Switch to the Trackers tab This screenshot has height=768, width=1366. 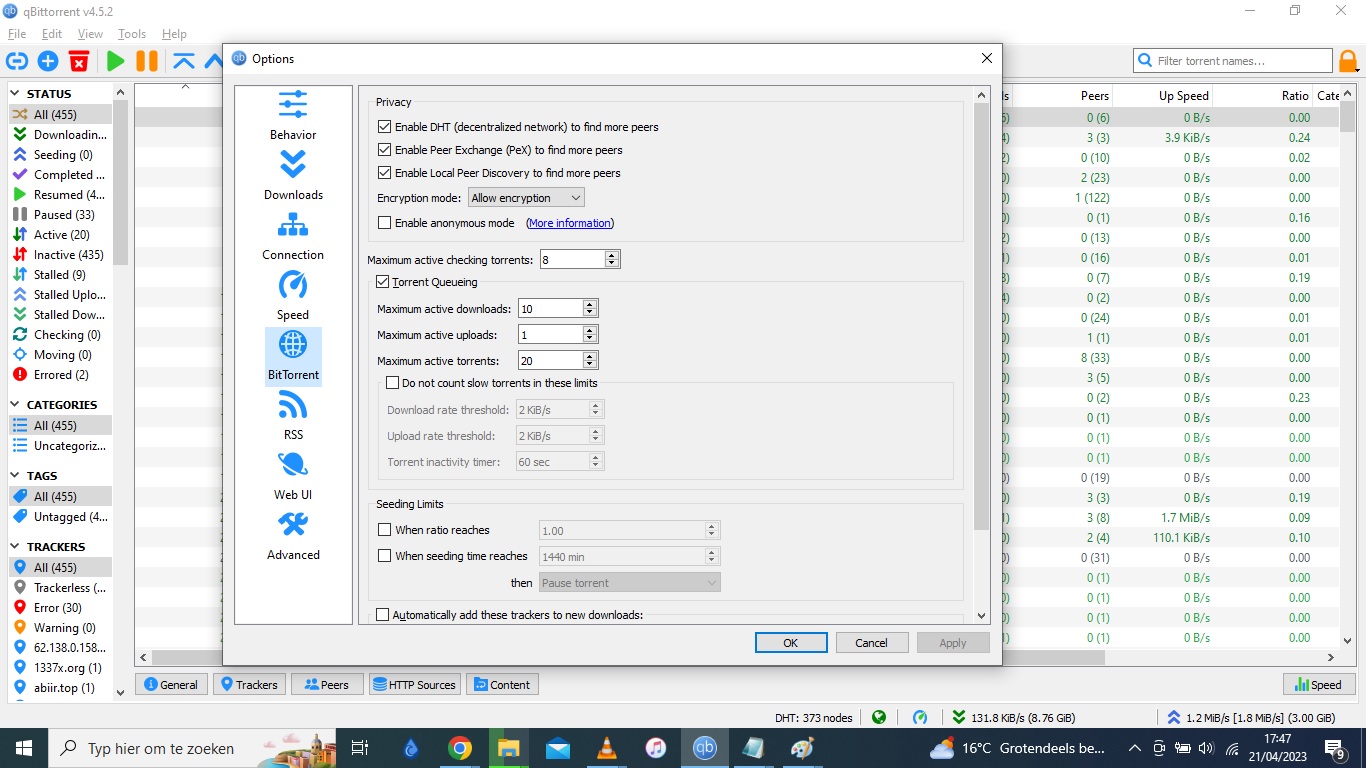(x=249, y=685)
